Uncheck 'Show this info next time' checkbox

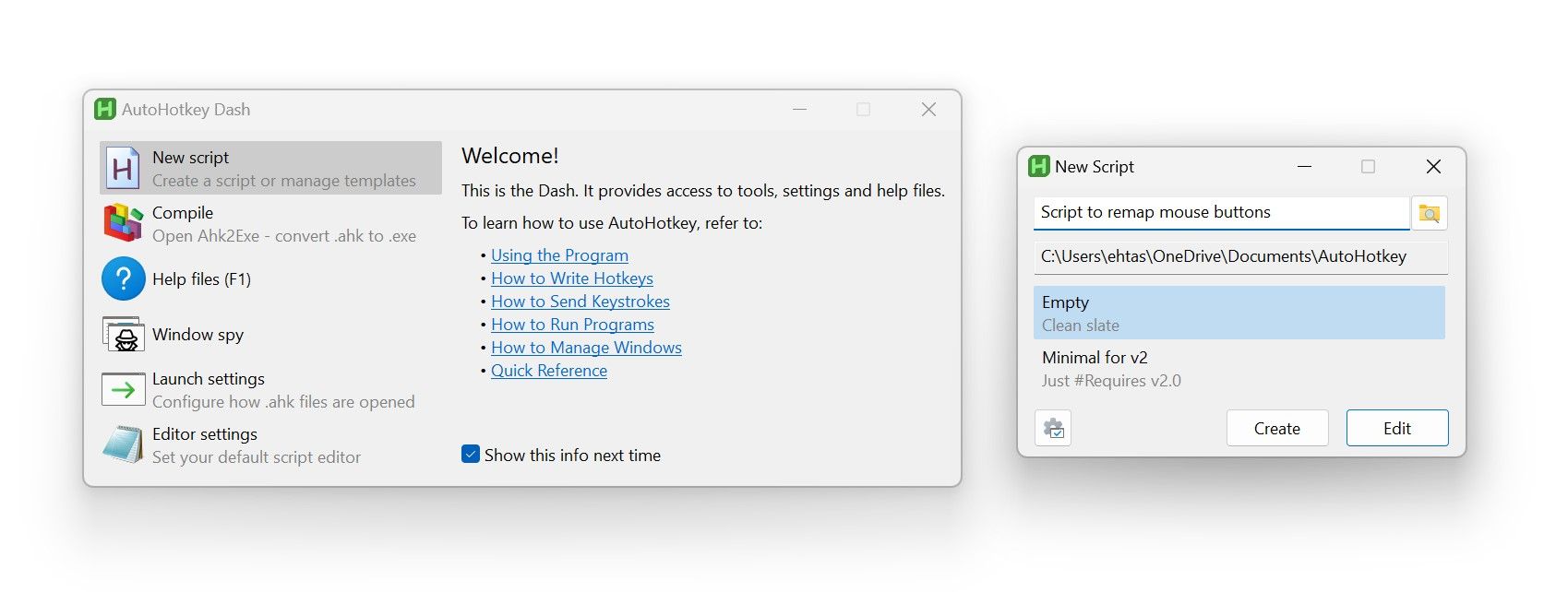pyautogui.click(x=471, y=455)
